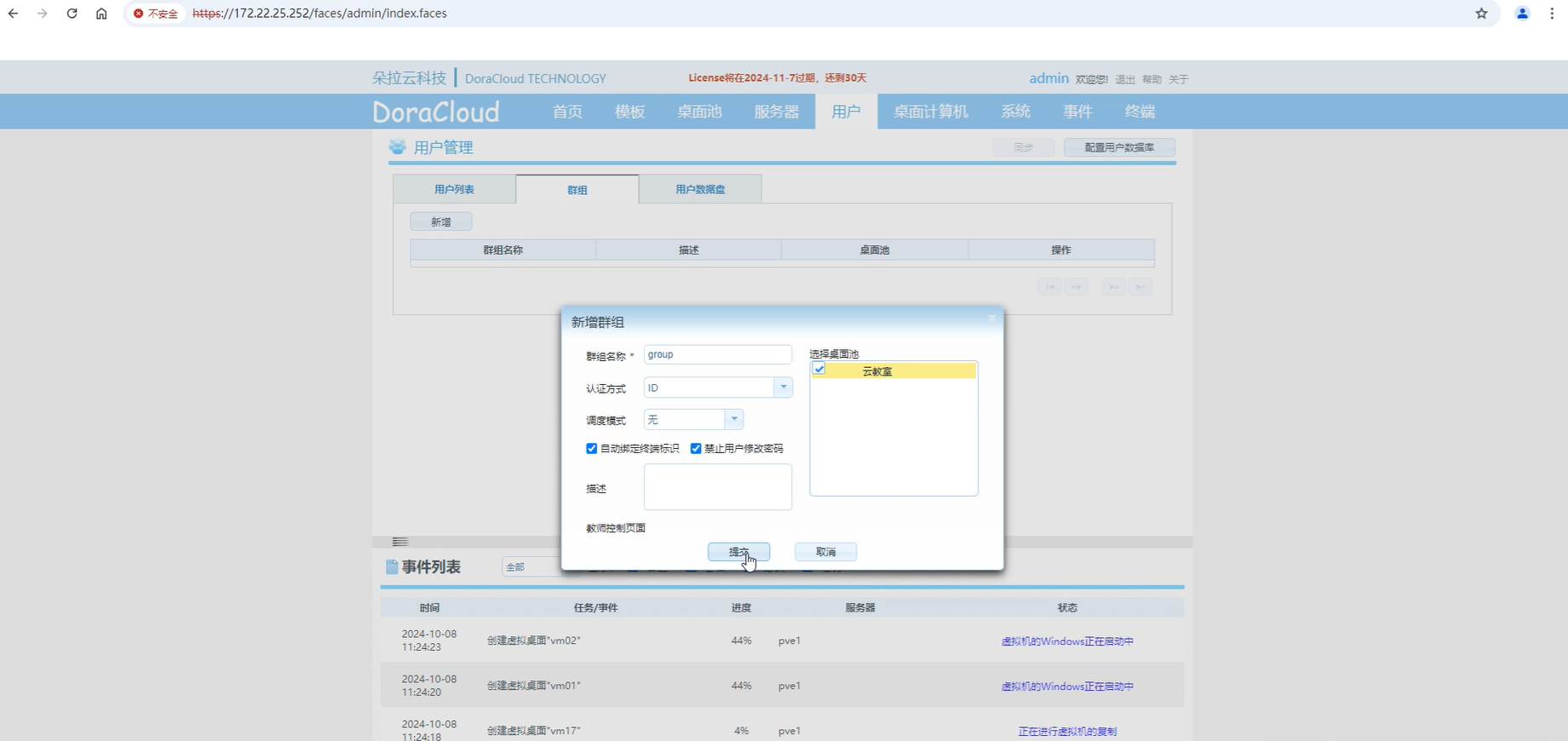Viewport: 1568px width, 741px height.
Task: Go to next page in group table pager
Action: tap(1113, 286)
